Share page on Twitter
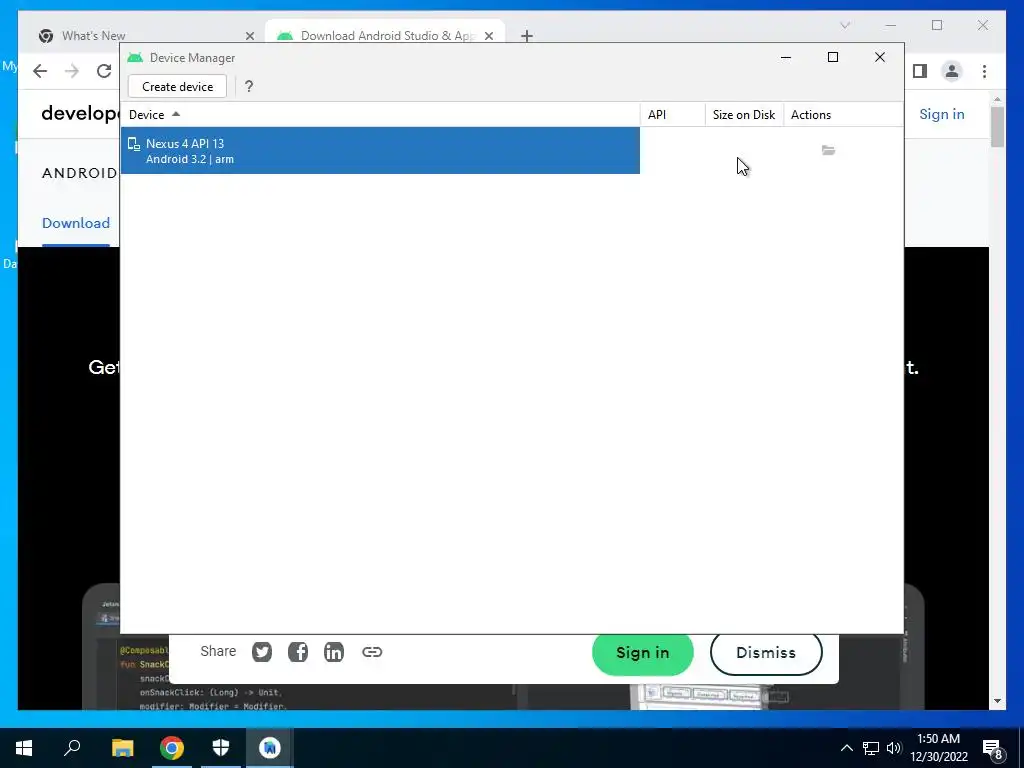The image size is (1024, 768). (262, 652)
